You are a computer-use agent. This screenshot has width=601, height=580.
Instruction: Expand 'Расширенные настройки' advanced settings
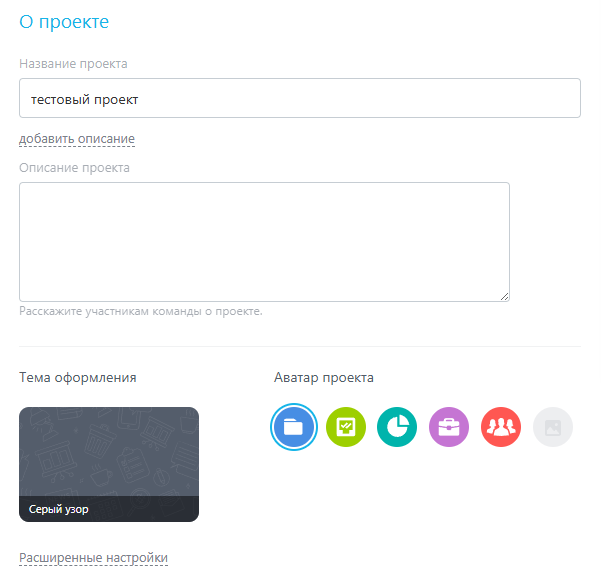[94, 557]
